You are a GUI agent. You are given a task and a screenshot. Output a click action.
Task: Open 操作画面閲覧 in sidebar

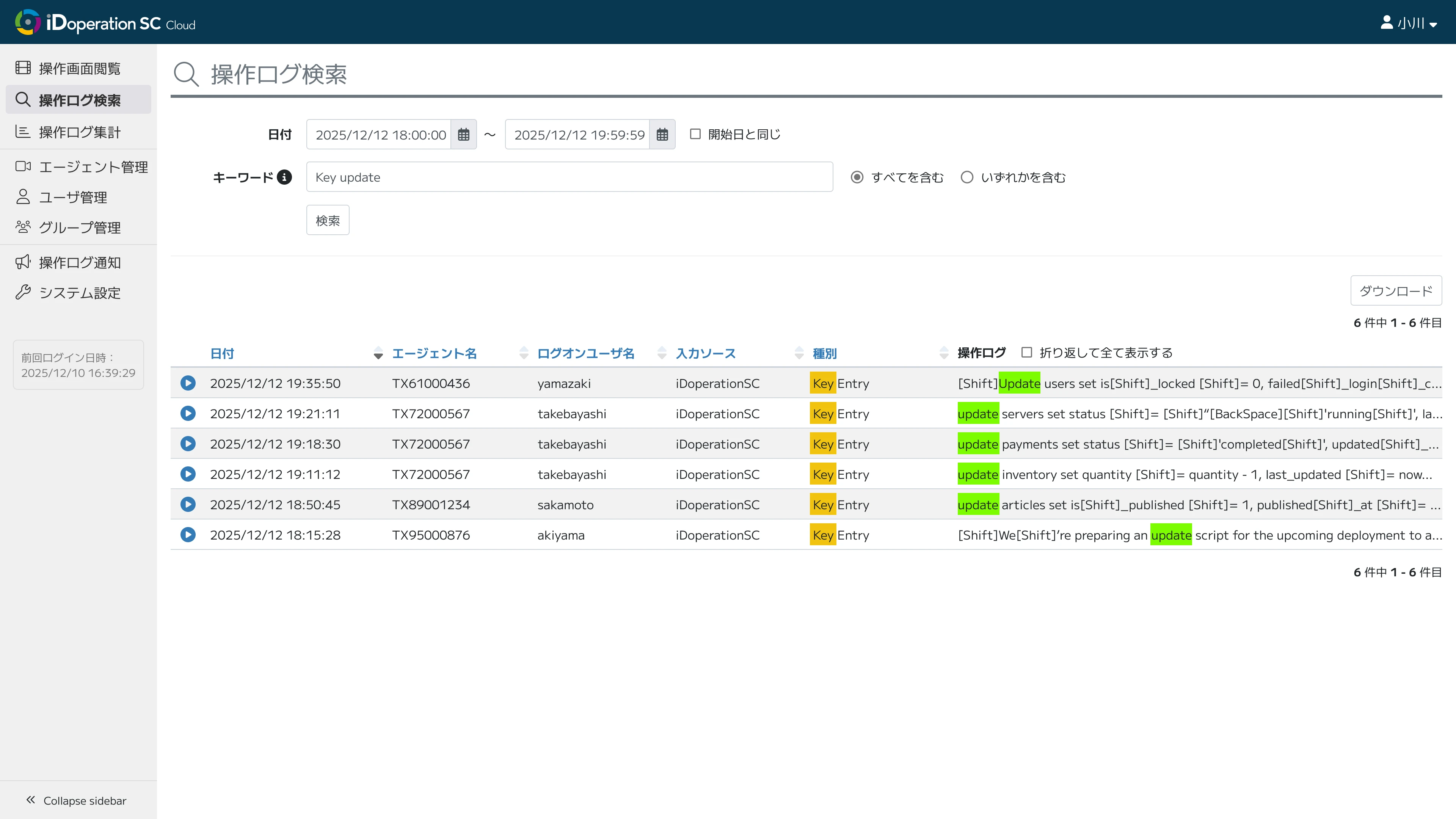[x=79, y=68]
